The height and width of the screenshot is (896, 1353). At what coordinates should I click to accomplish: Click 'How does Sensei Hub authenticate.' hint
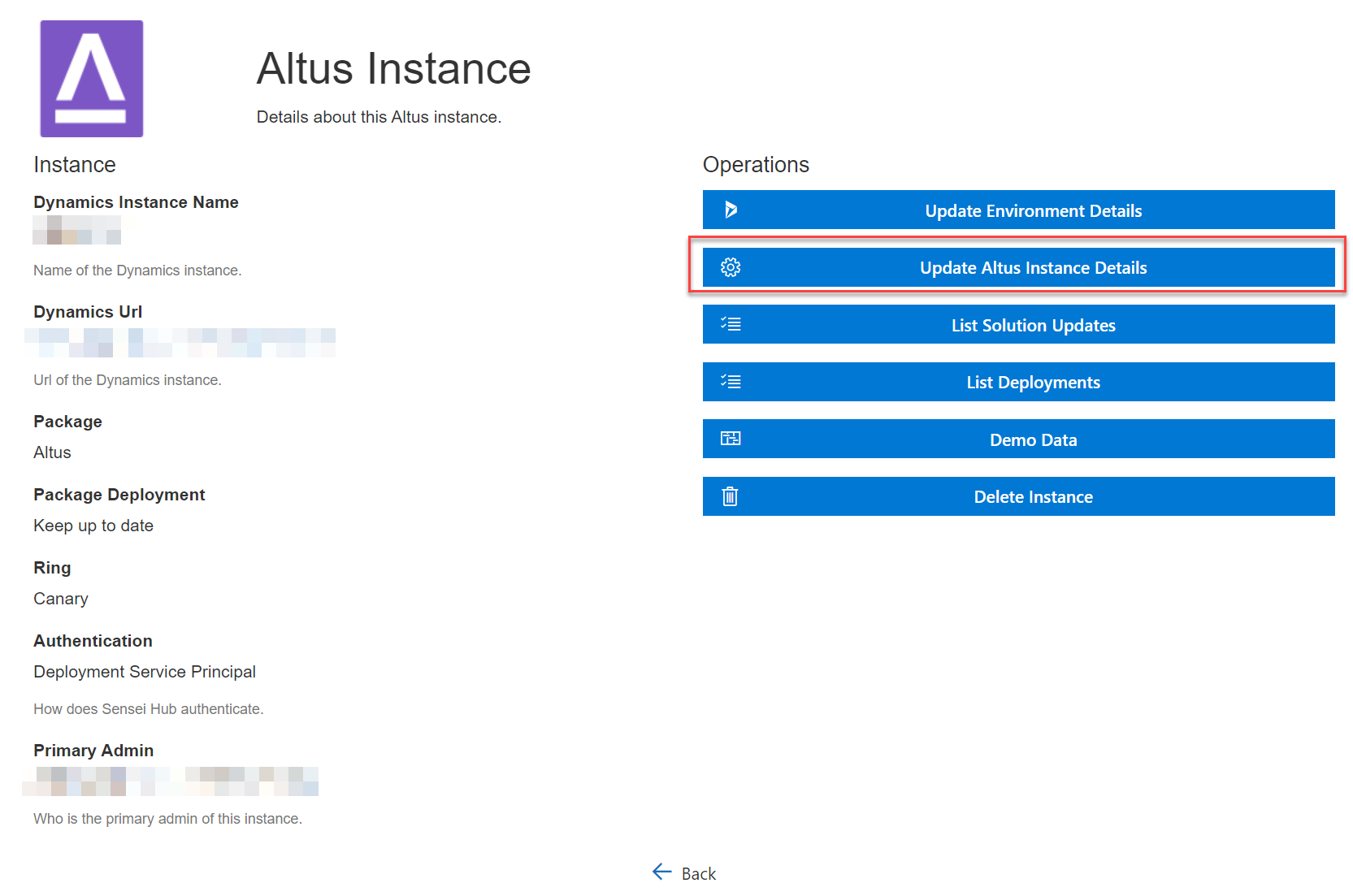pos(149,709)
